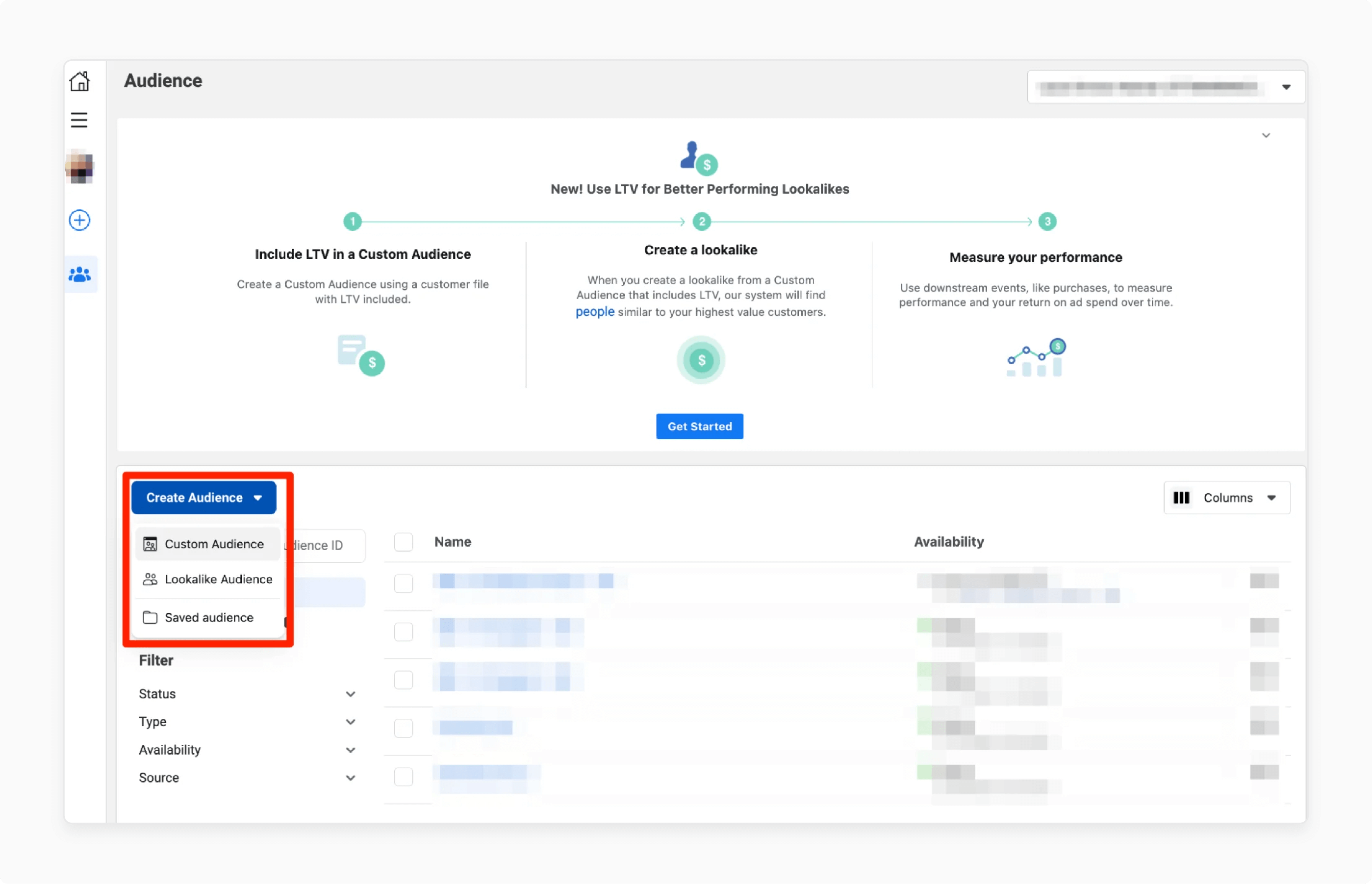1372x884 pixels.
Task: Click the Name column header
Action: click(452, 542)
